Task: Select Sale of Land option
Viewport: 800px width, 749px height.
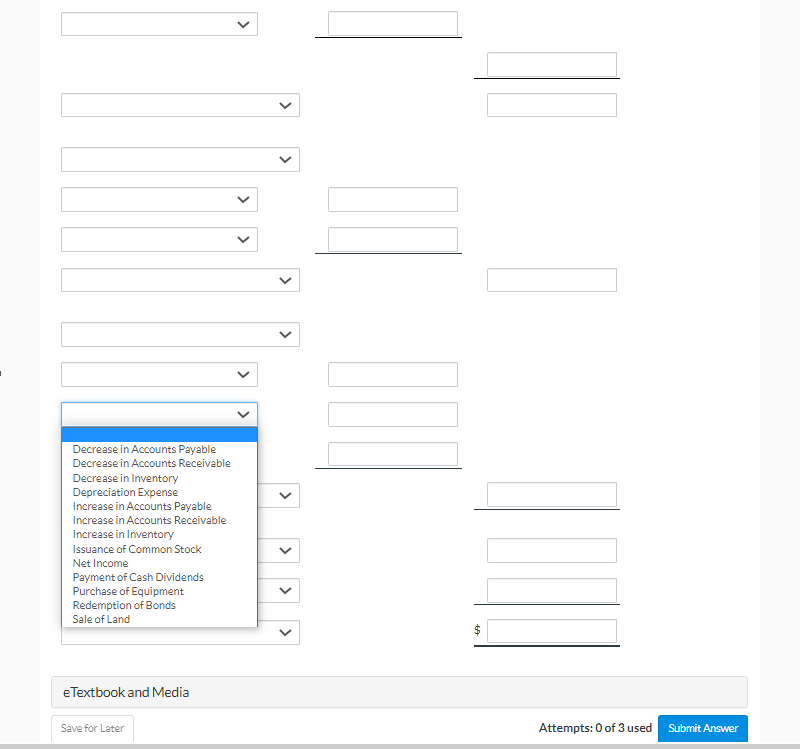Action: point(101,619)
